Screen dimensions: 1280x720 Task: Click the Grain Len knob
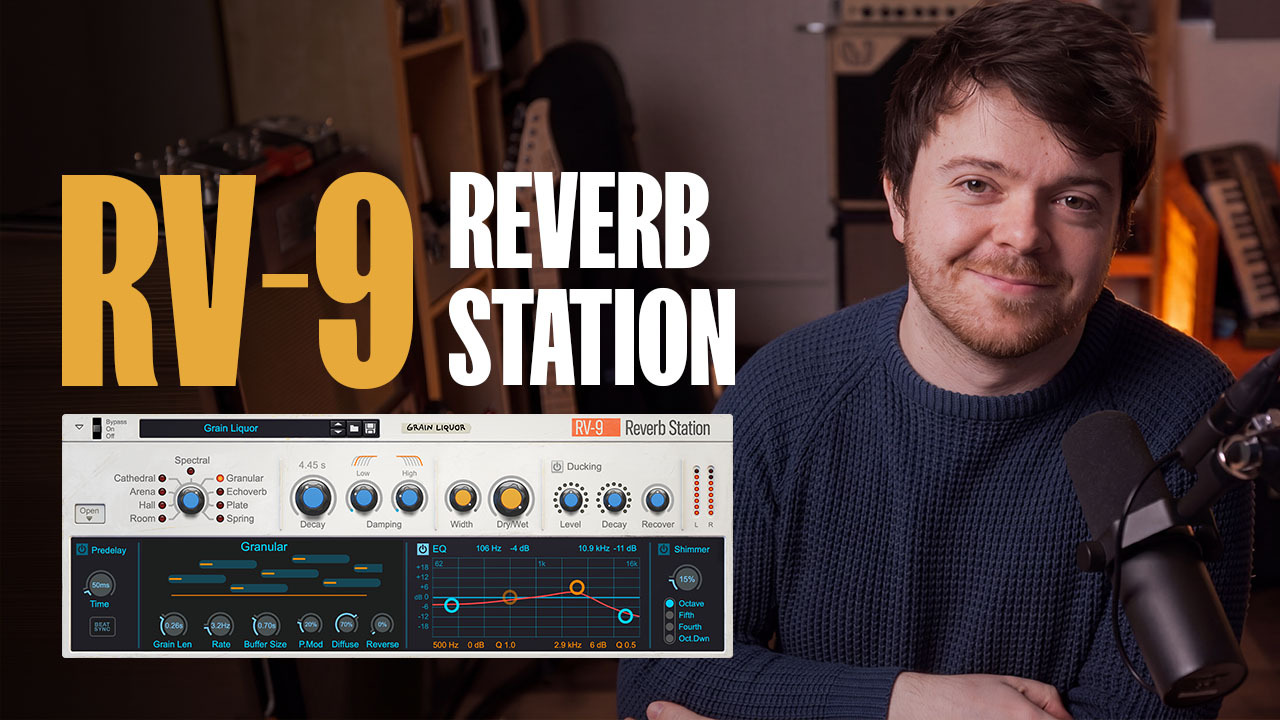pos(173,625)
